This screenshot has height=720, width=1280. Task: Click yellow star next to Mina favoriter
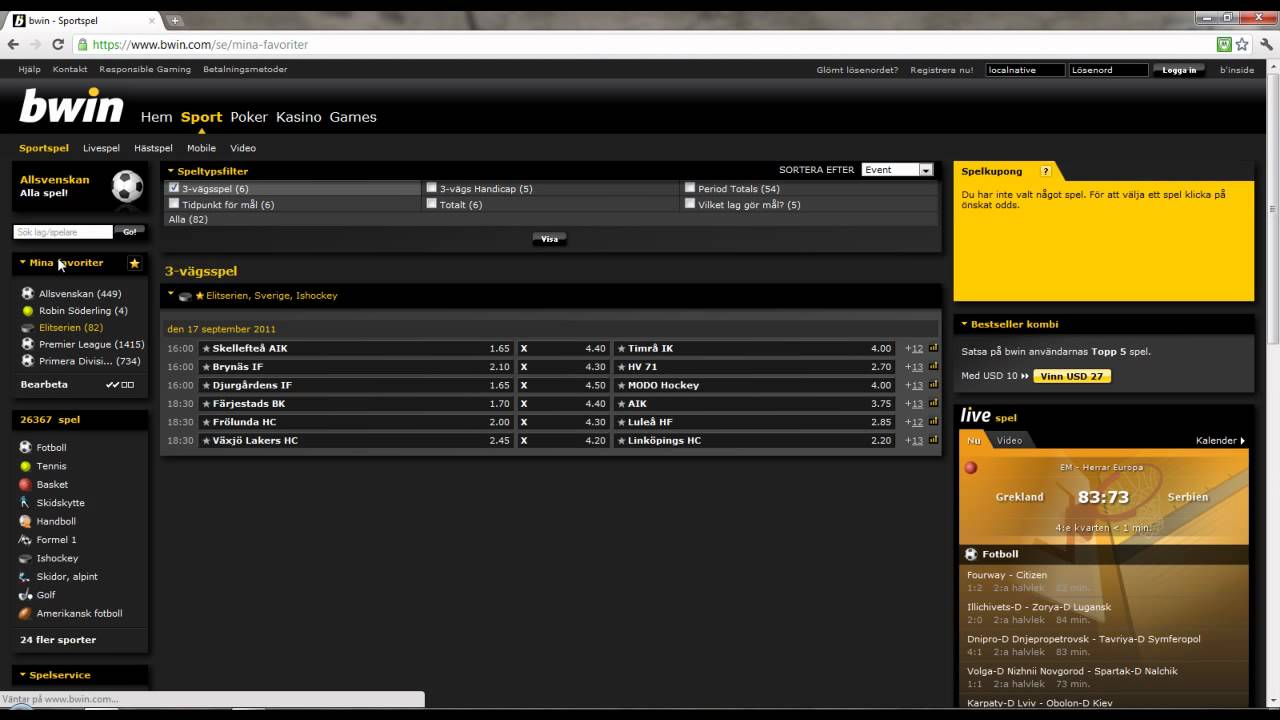tap(134, 263)
